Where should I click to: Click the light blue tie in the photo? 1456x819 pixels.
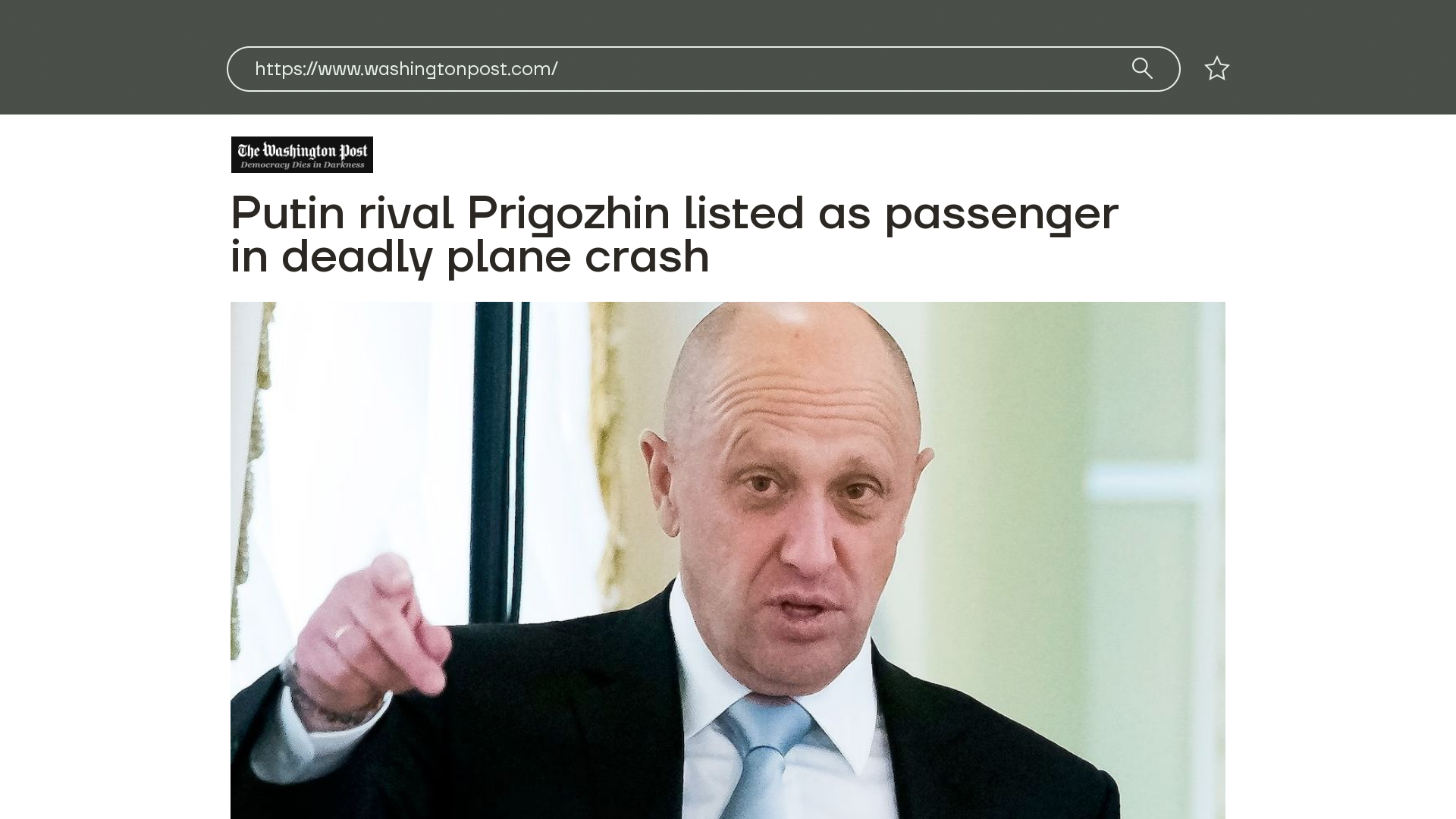click(766, 758)
